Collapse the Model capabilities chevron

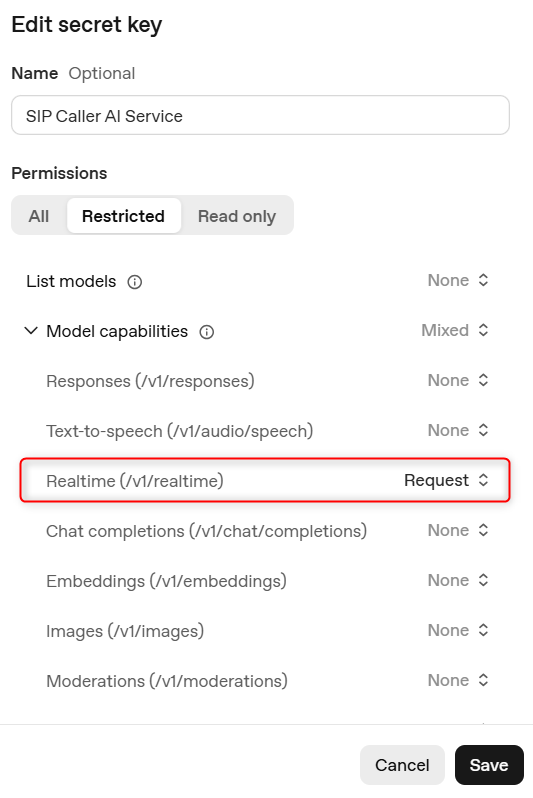pos(31,331)
